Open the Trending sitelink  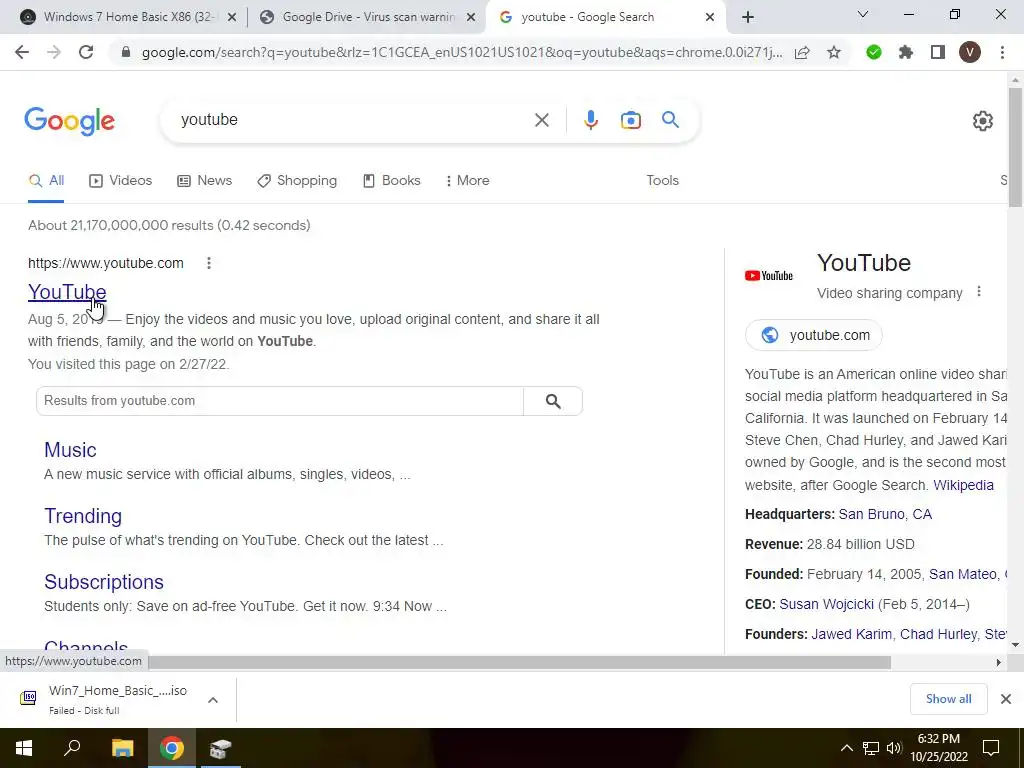coord(83,516)
